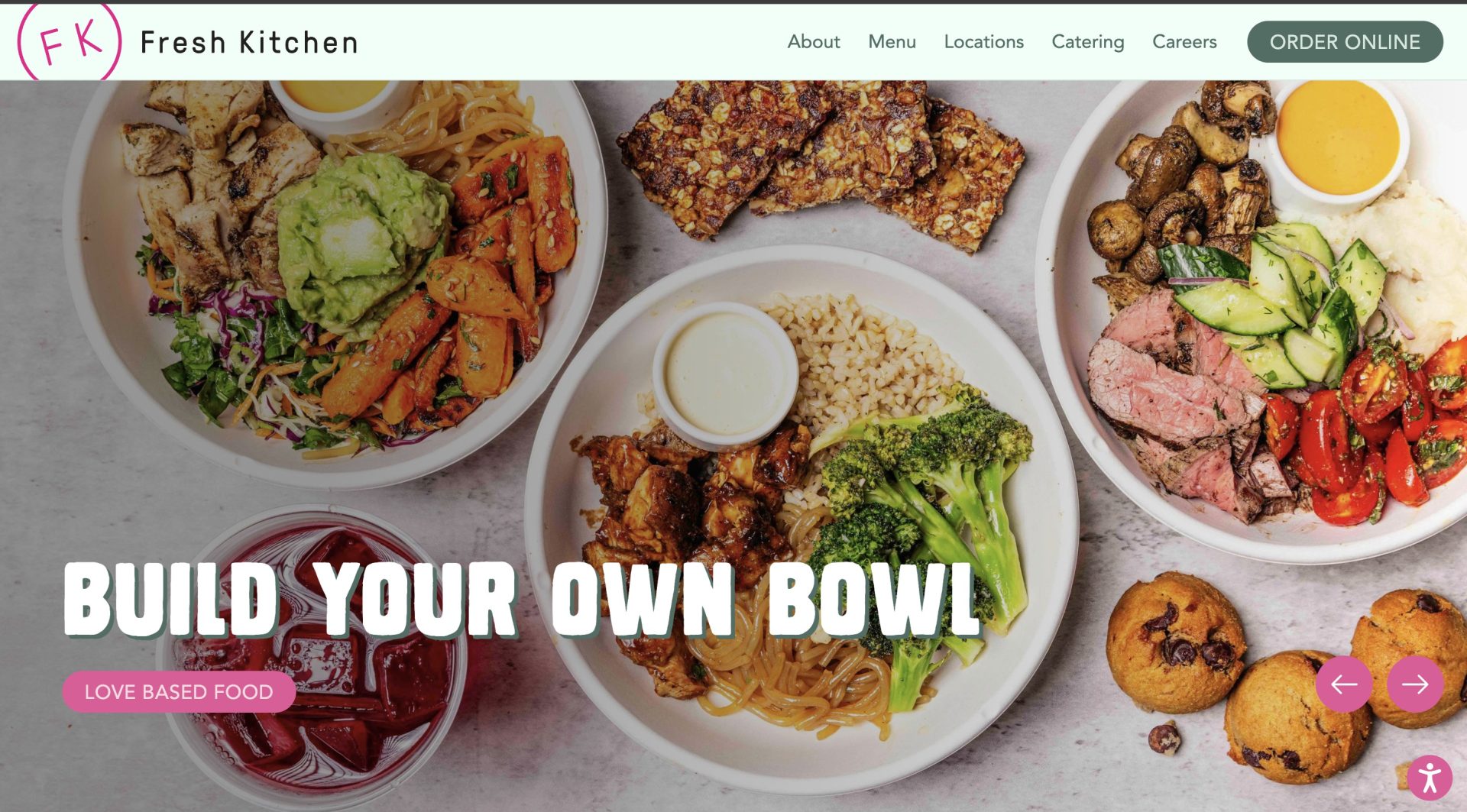
Task: Click the granola bars in the photo
Action: 821,162
